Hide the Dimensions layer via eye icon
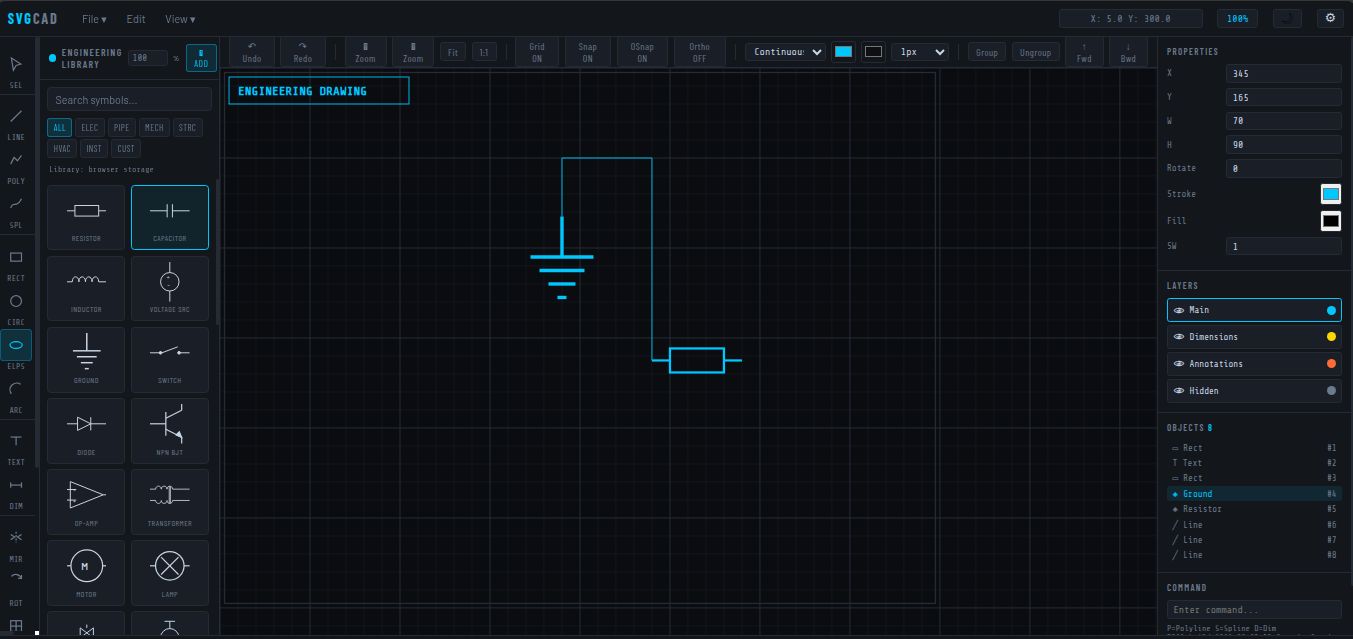 [x=1179, y=337]
